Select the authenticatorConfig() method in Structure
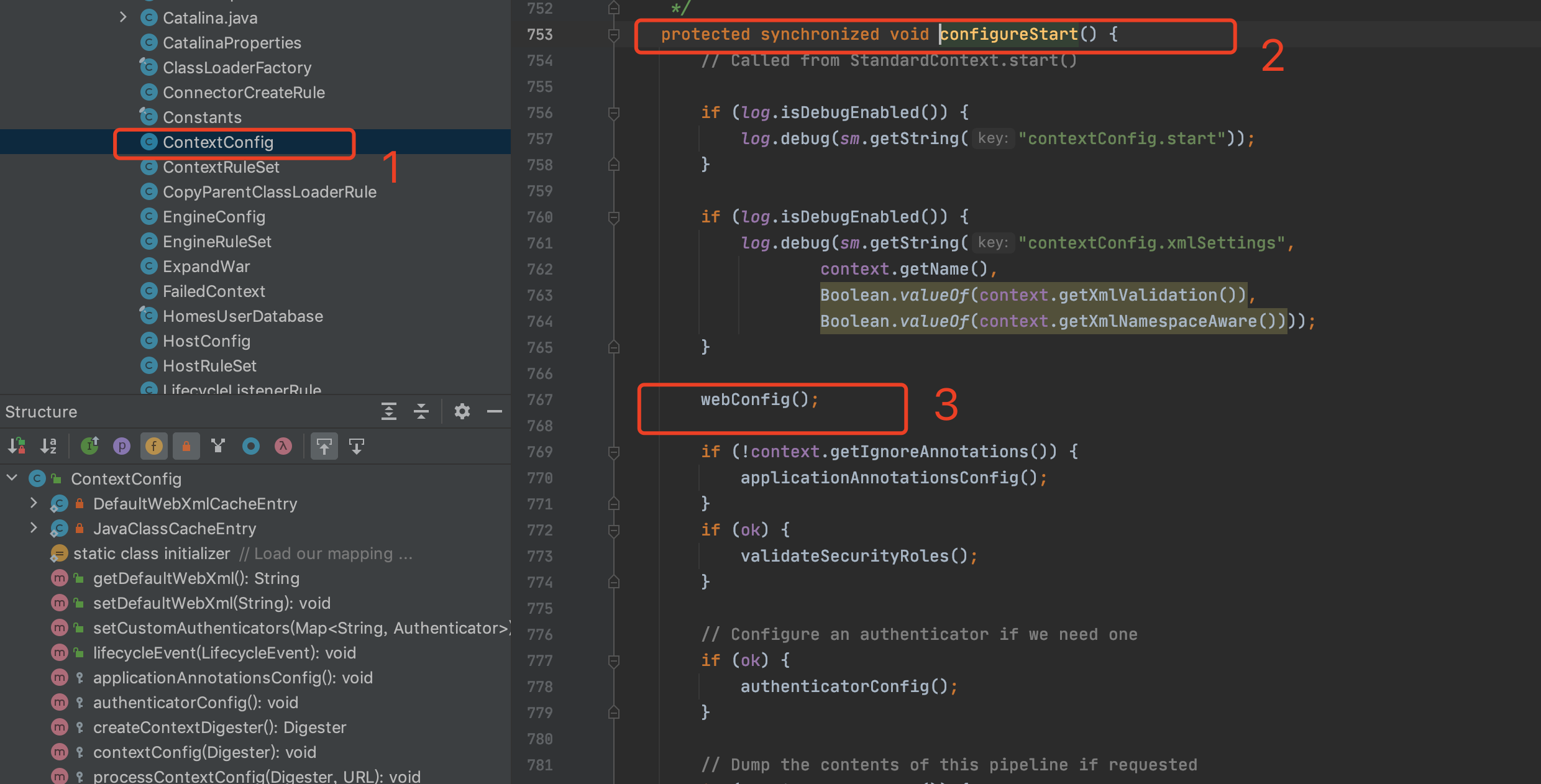Image resolution: width=1541 pixels, height=784 pixels. 195,703
